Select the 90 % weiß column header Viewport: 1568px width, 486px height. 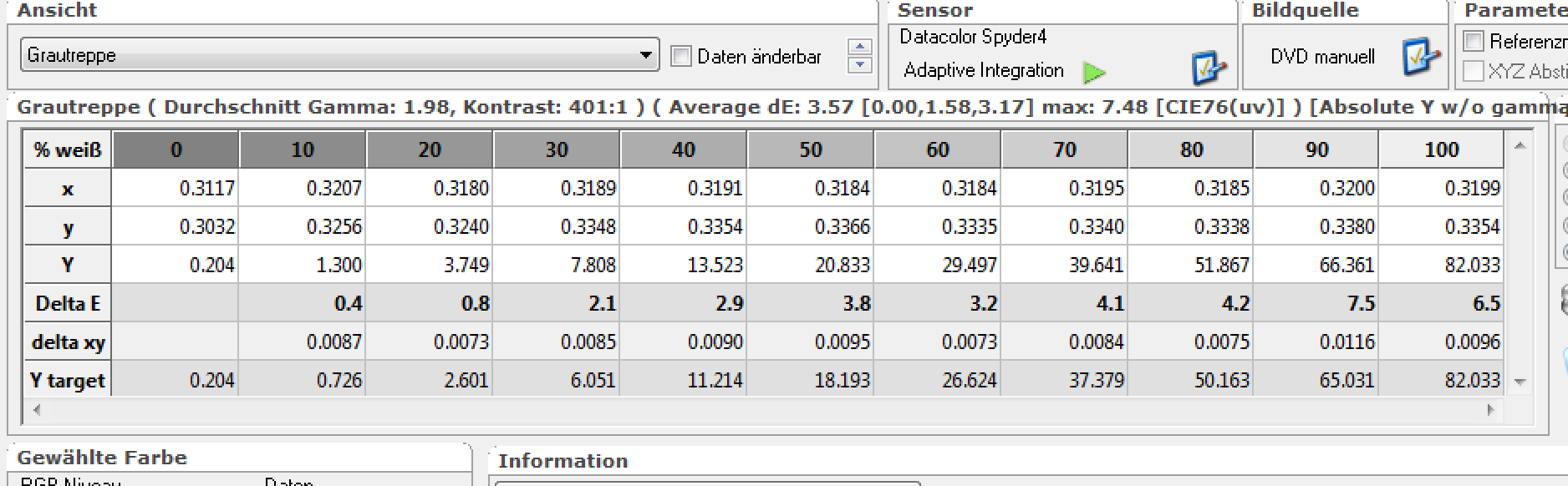click(1316, 149)
